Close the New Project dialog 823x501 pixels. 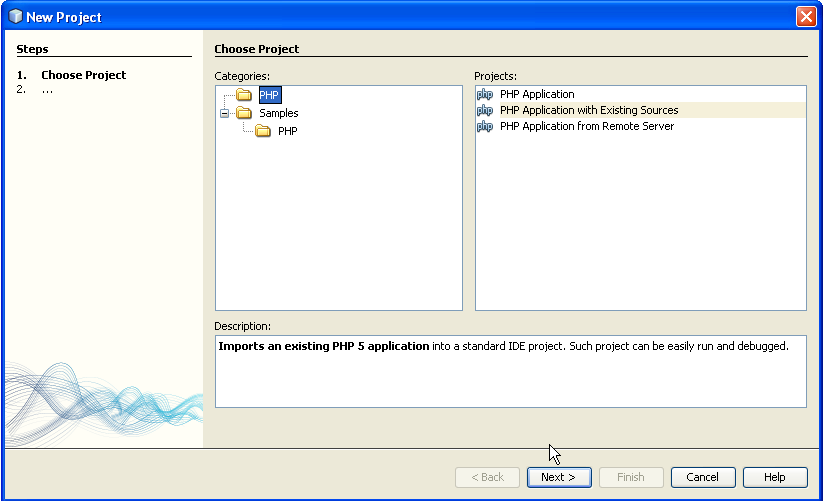pyautogui.click(x=806, y=17)
